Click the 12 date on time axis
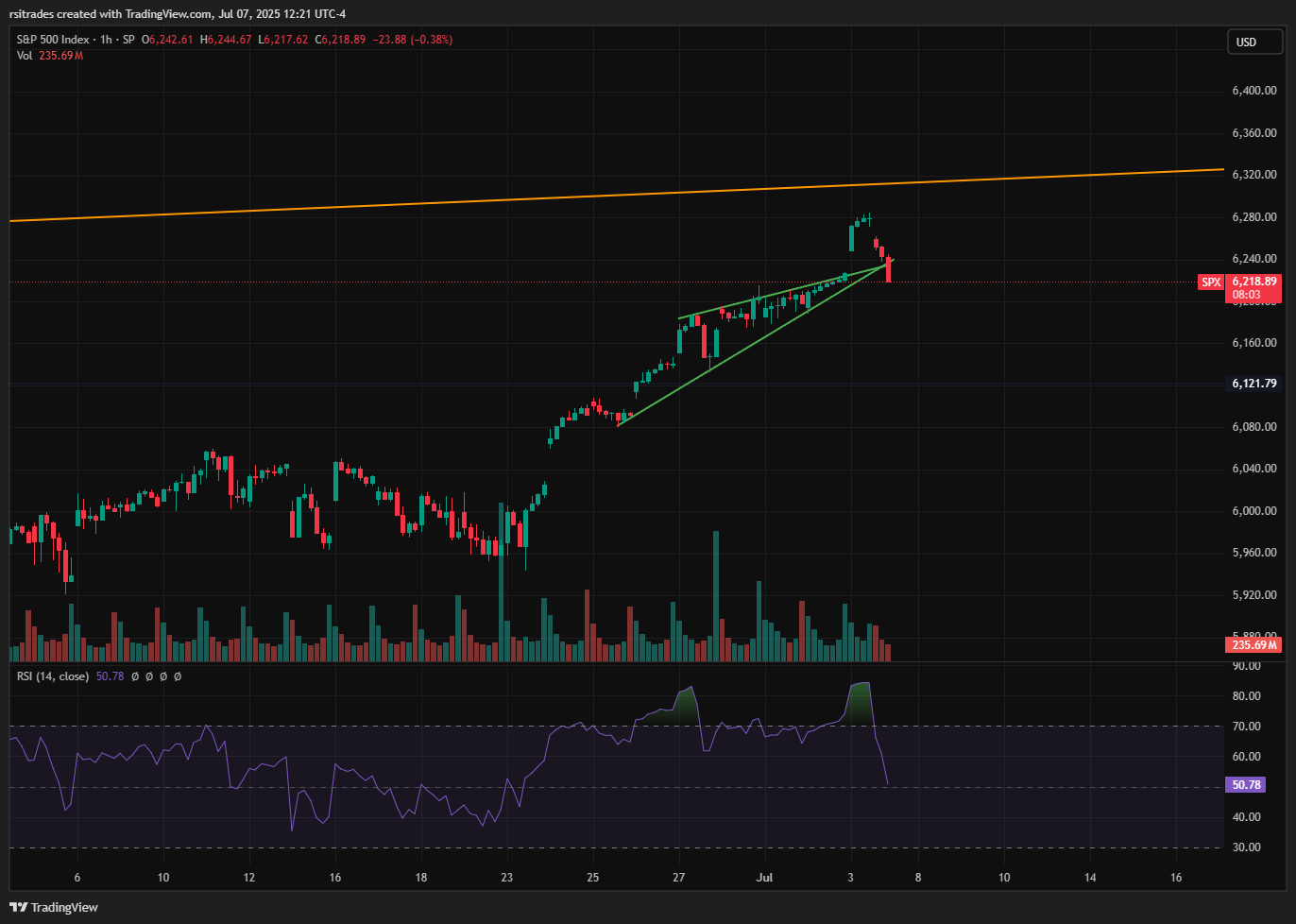The width and height of the screenshot is (1296, 924). point(249,878)
